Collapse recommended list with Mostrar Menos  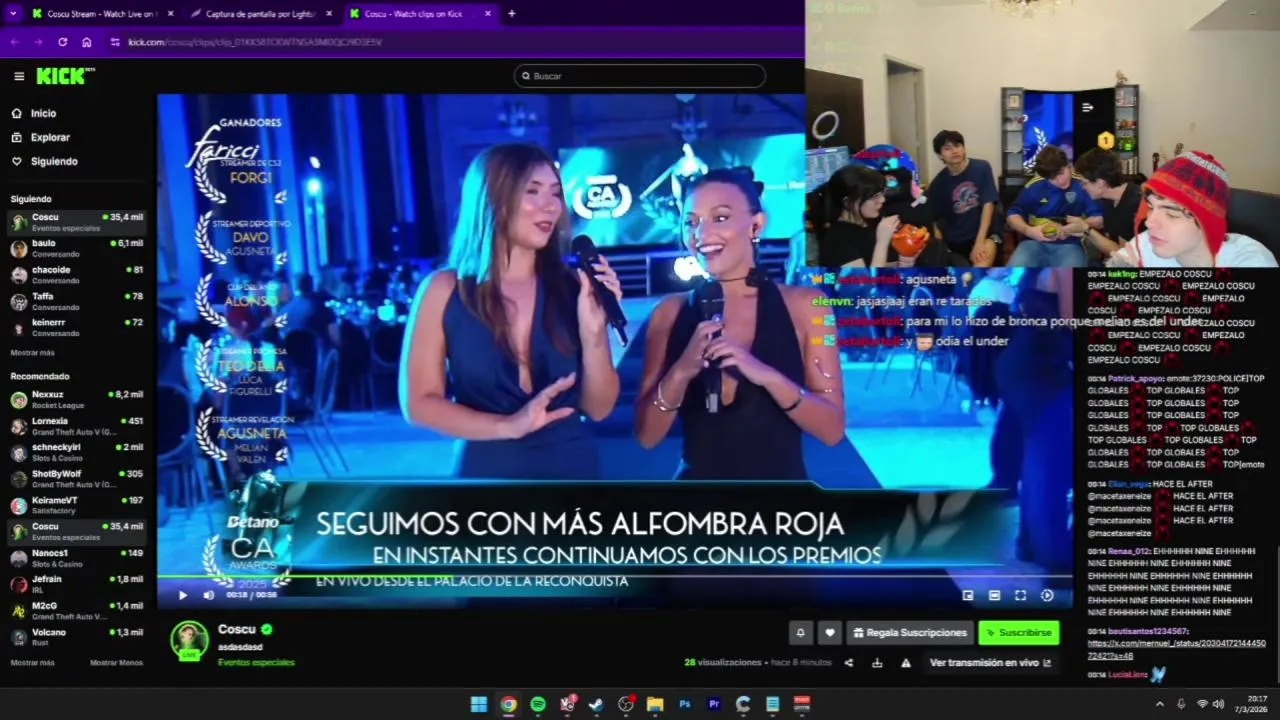coord(116,663)
